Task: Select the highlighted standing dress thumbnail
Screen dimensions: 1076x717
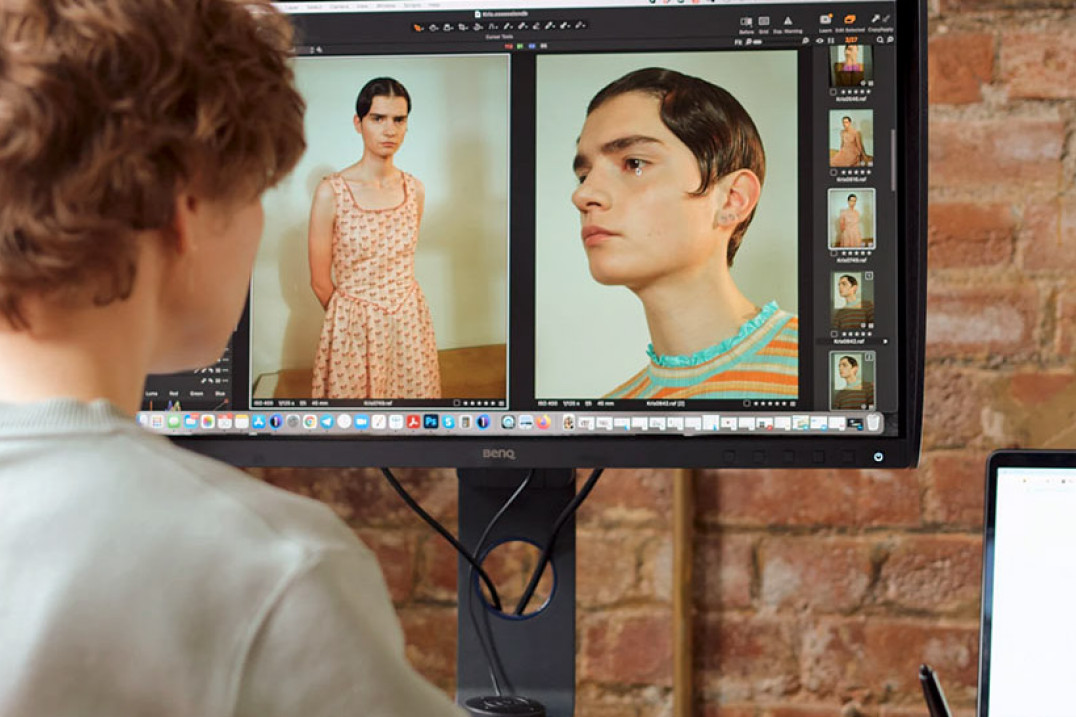Action: (852, 219)
